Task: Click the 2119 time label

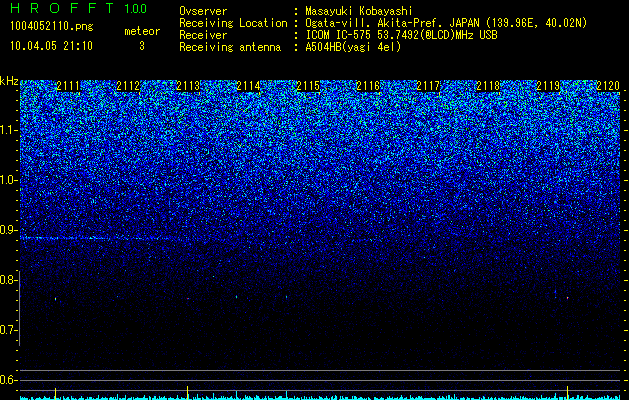Action: [548, 86]
